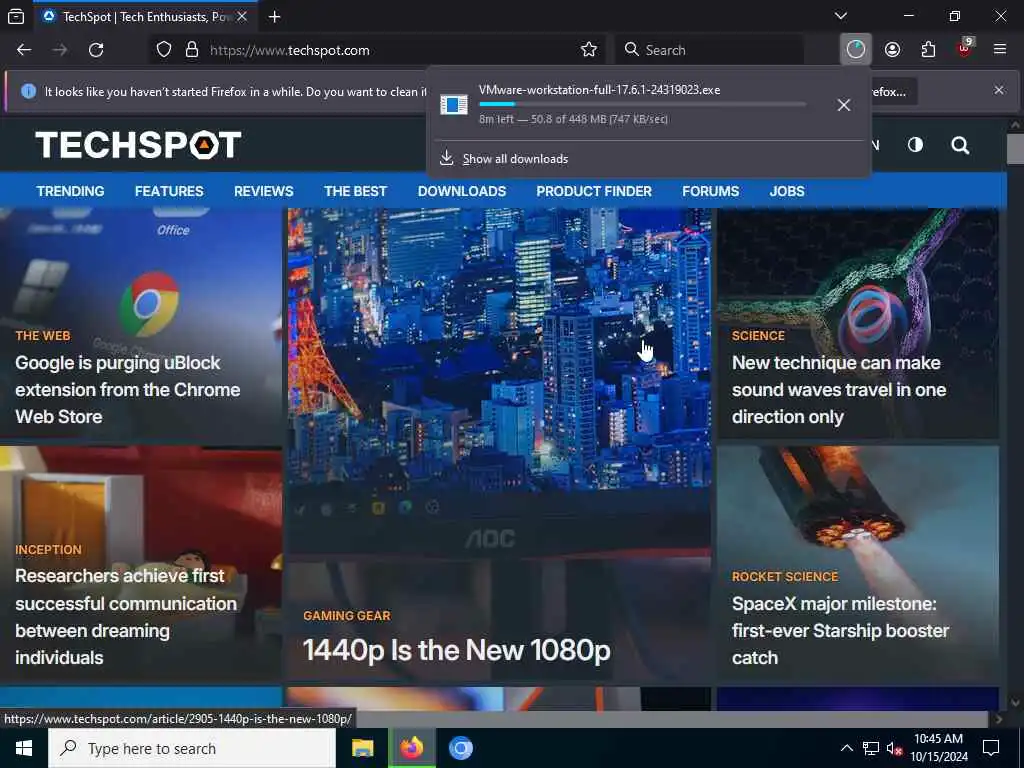Open the uBlock extension icon with badge
The width and height of the screenshot is (1024, 768).
point(965,48)
